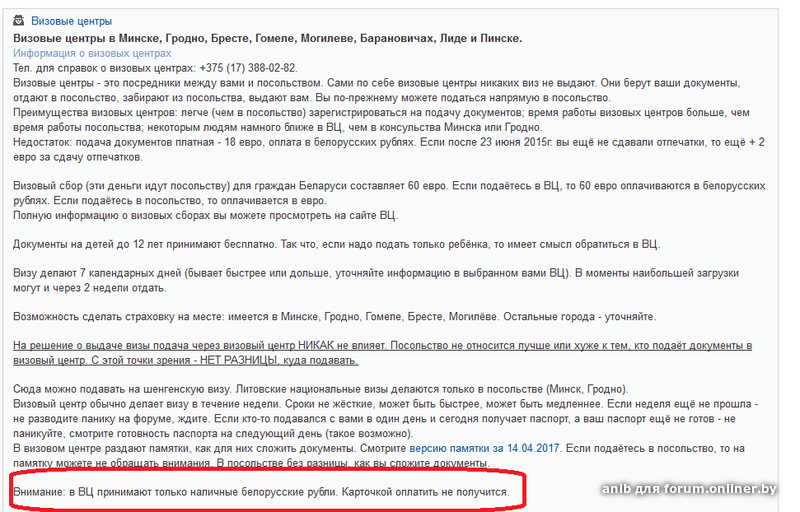
Task: Click the circled warning starting with Внимание
Action: click(261, 492)
